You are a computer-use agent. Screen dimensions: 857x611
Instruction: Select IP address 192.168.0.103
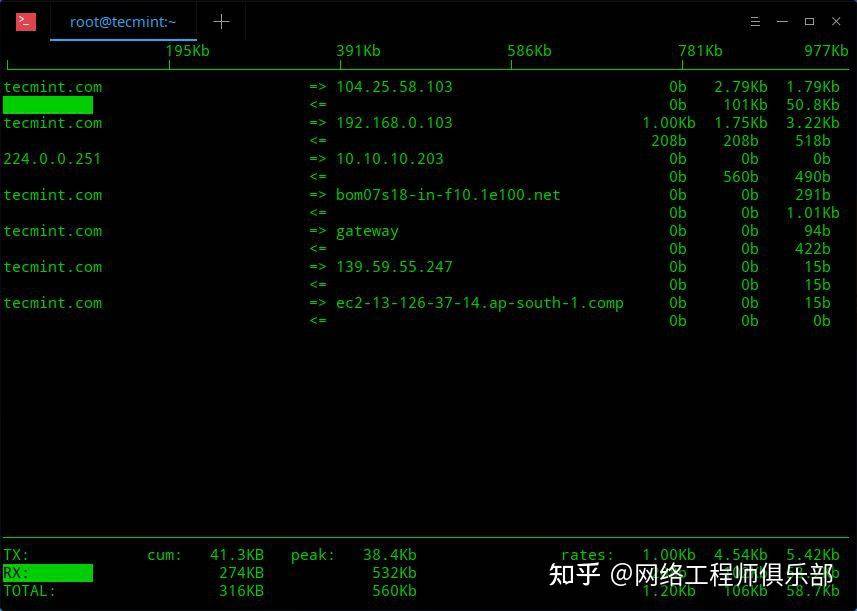click(x=394, y=123)
